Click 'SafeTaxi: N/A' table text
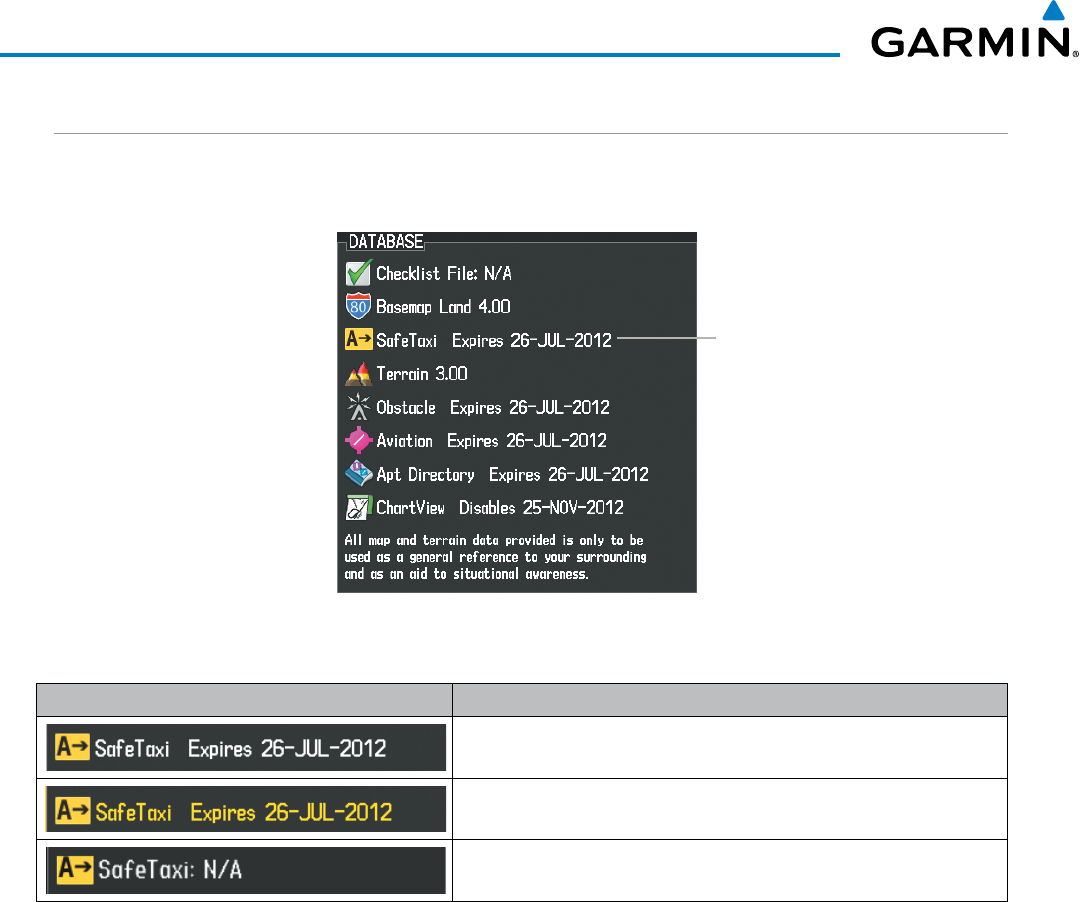Image resolution: width=1080 pixels, height=902 pixels. pos(170,870)
